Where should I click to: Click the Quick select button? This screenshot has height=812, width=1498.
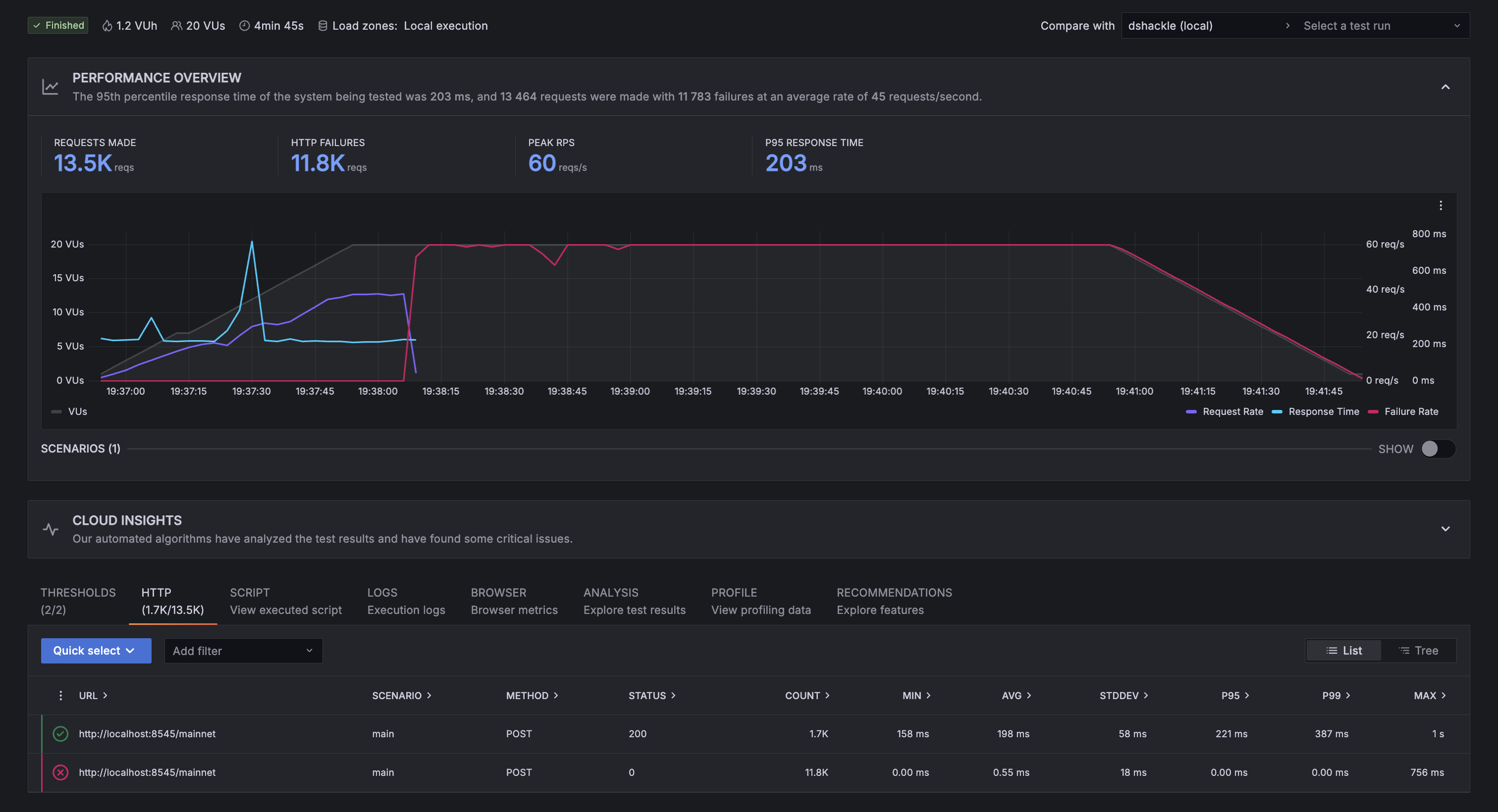click(x=96, y=651)
